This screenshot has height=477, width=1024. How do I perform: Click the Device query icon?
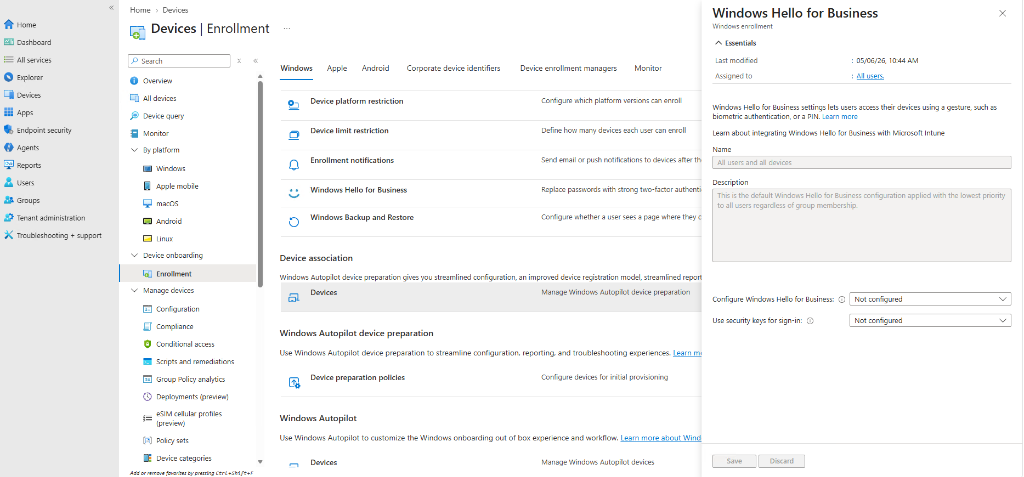(x=134, y=116)
